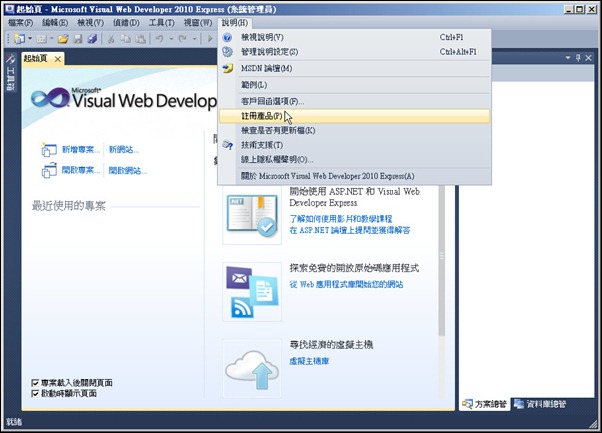Click the Add New Item toolbar icon

point(42,39)
